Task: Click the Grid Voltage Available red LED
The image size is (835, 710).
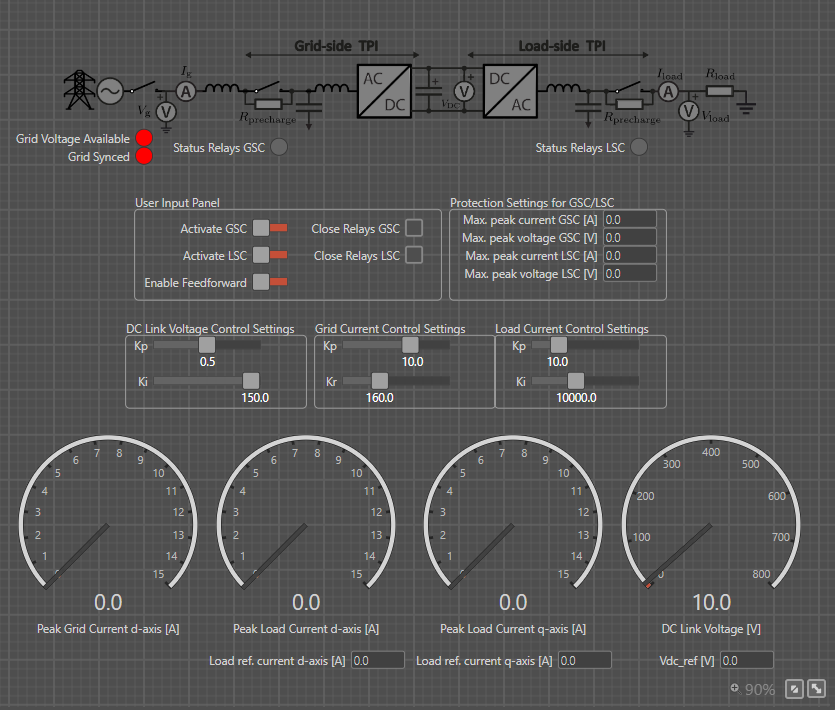Action: (144, 138)
